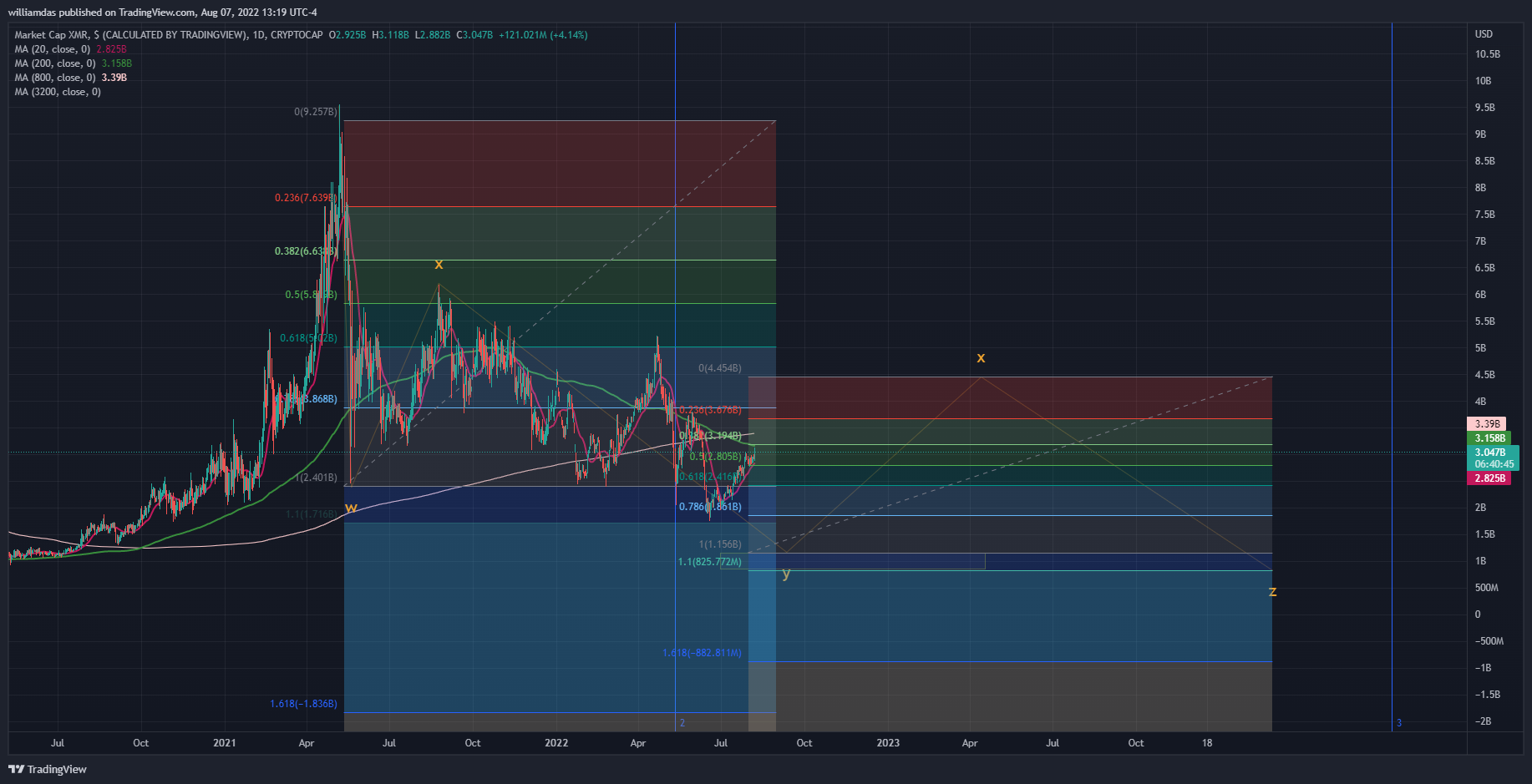
Task: Click the 0.786(1.861B) Fibonacci label
Action: [x=710, y=507]
